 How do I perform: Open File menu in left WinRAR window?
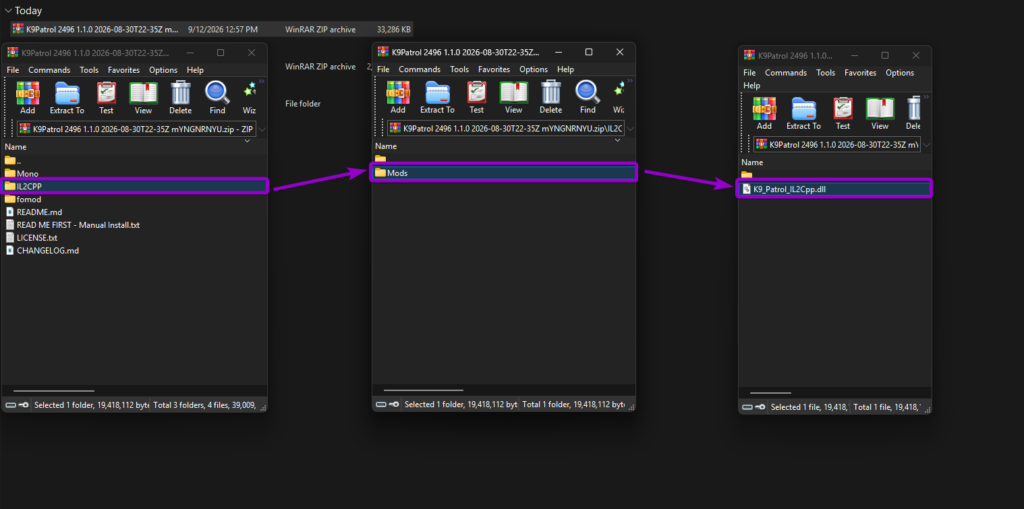(13, 70)
